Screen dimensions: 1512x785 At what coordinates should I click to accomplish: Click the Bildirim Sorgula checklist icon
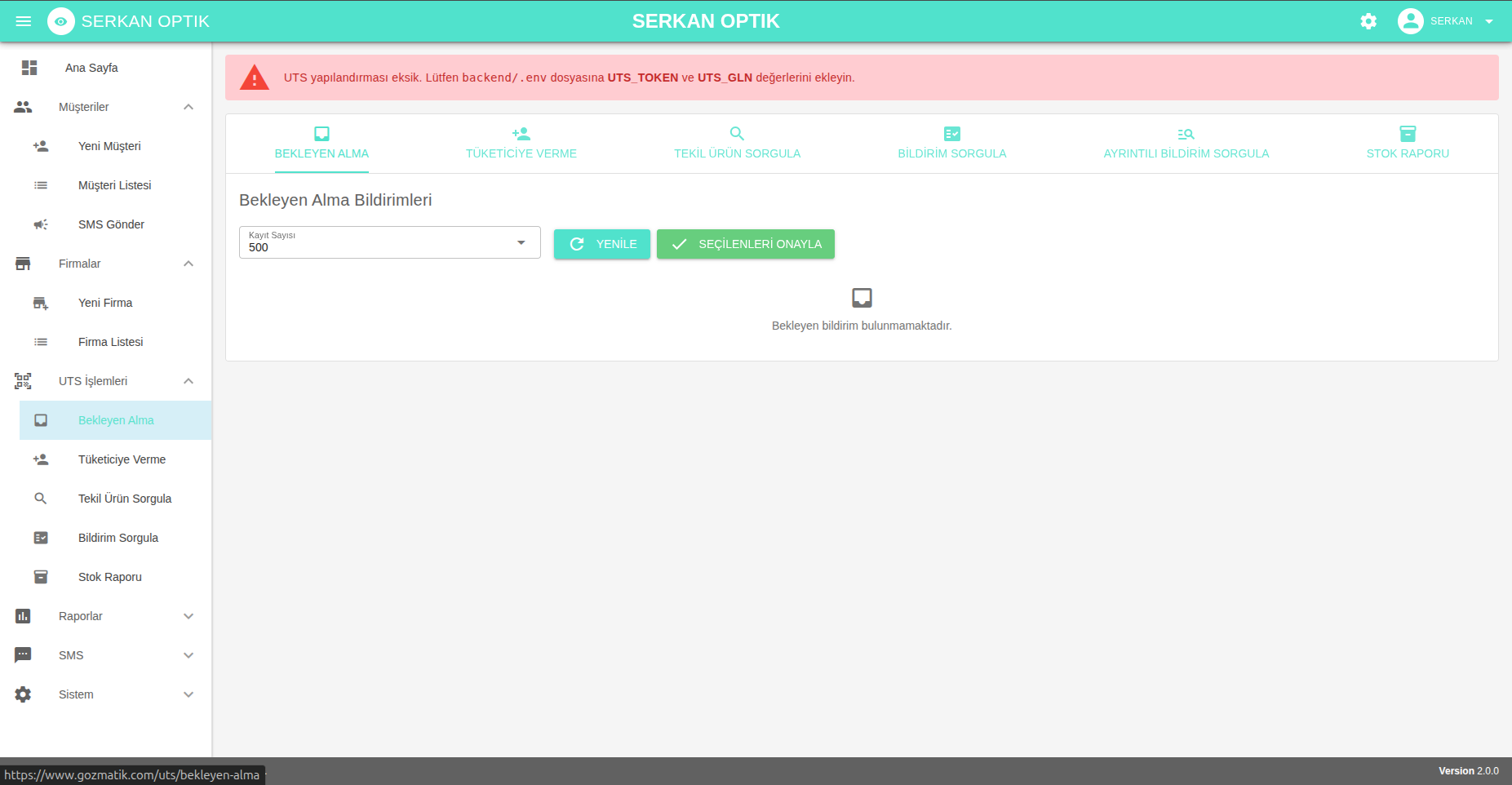(41, 538)
